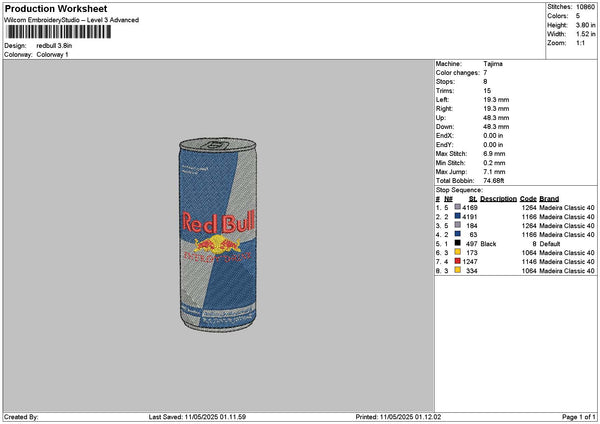
Task: Click the St. column header
Action: pos(473,199)
